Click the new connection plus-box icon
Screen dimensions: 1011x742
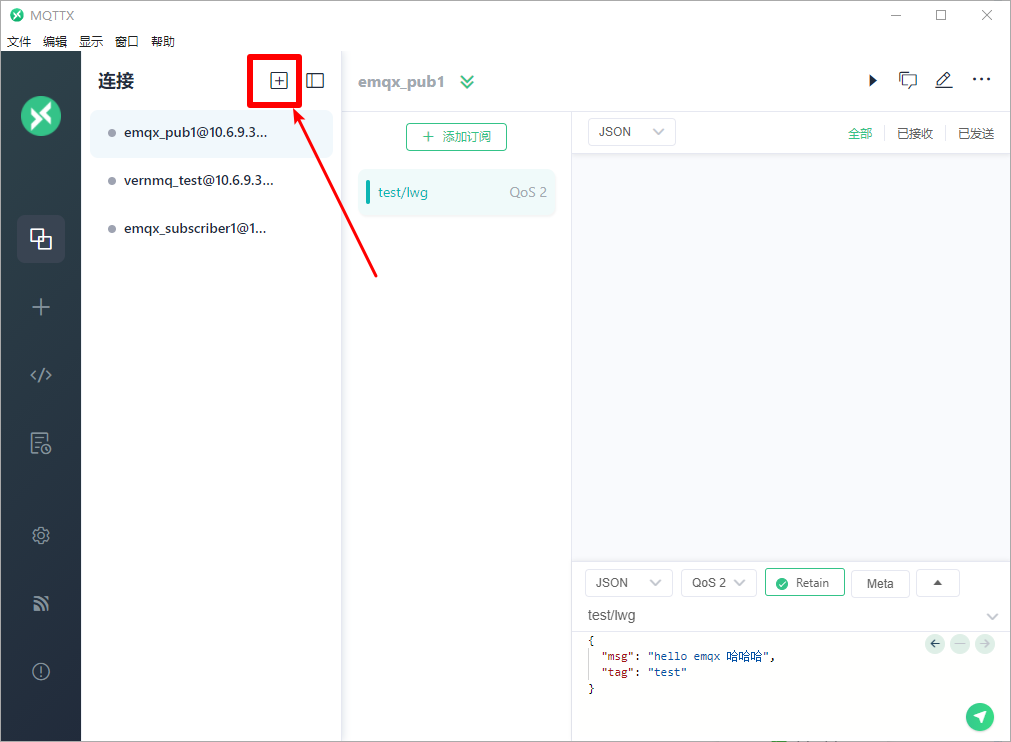pos(279,81)
